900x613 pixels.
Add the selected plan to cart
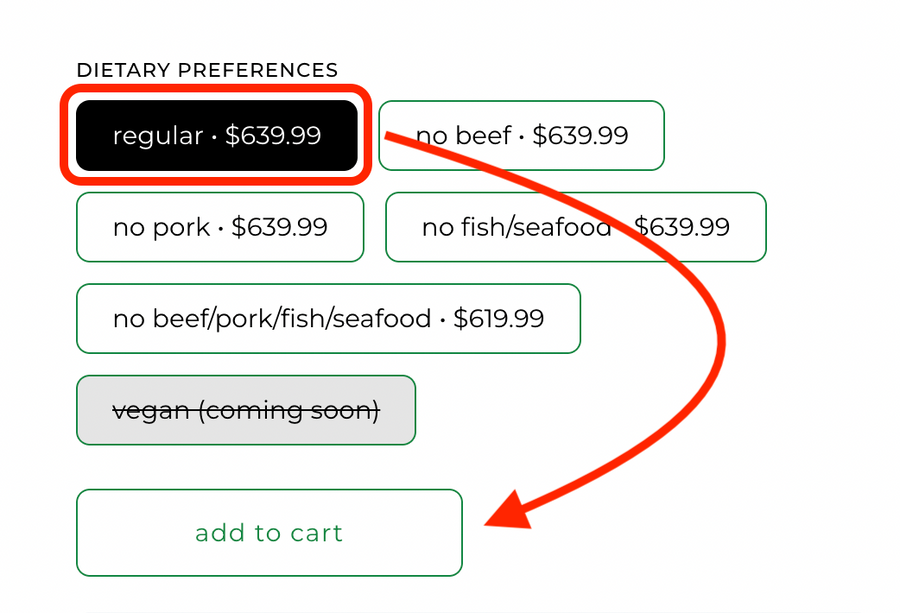(x=269, y=533)
